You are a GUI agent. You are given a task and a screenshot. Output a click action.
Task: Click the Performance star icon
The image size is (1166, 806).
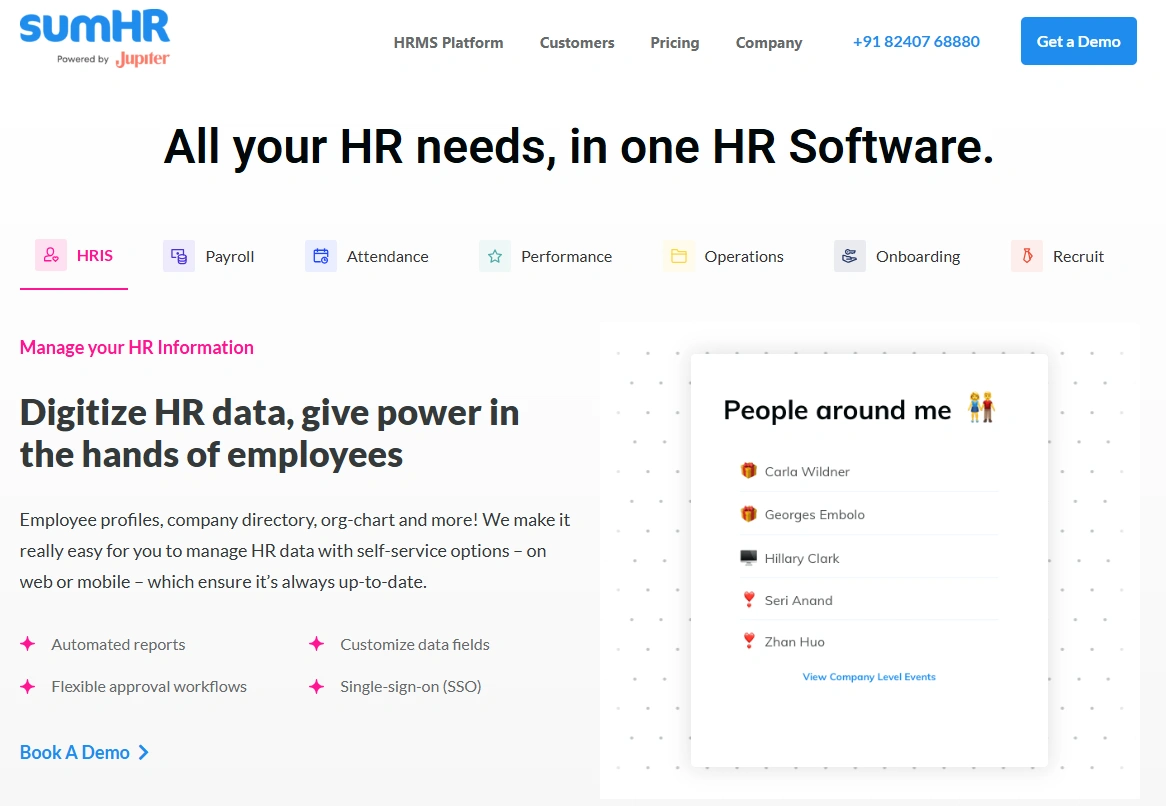495,256
